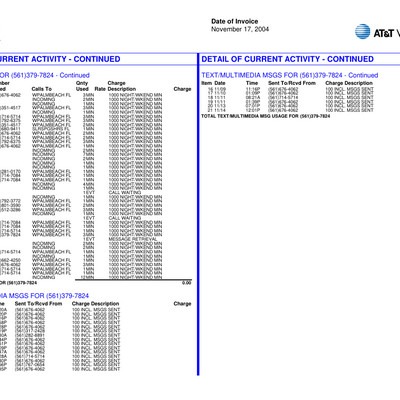Select '100 INCL. MSGS SENT' in item 21 row
Viewport: 400px width, 400px height.
click(x=349, y=110)
